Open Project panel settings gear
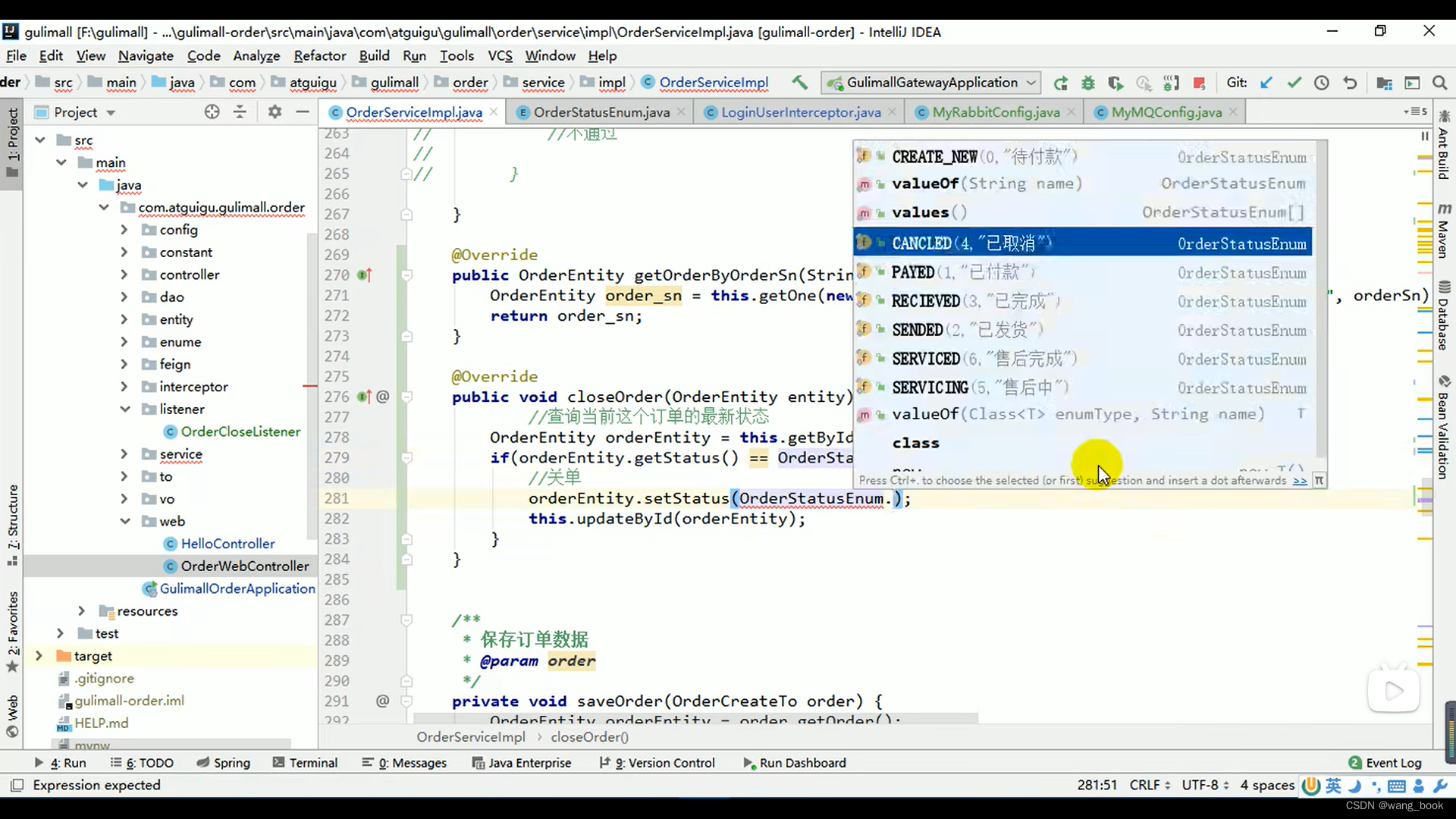The height and width of the screenshot is (819, 1456). pos(275,112)
